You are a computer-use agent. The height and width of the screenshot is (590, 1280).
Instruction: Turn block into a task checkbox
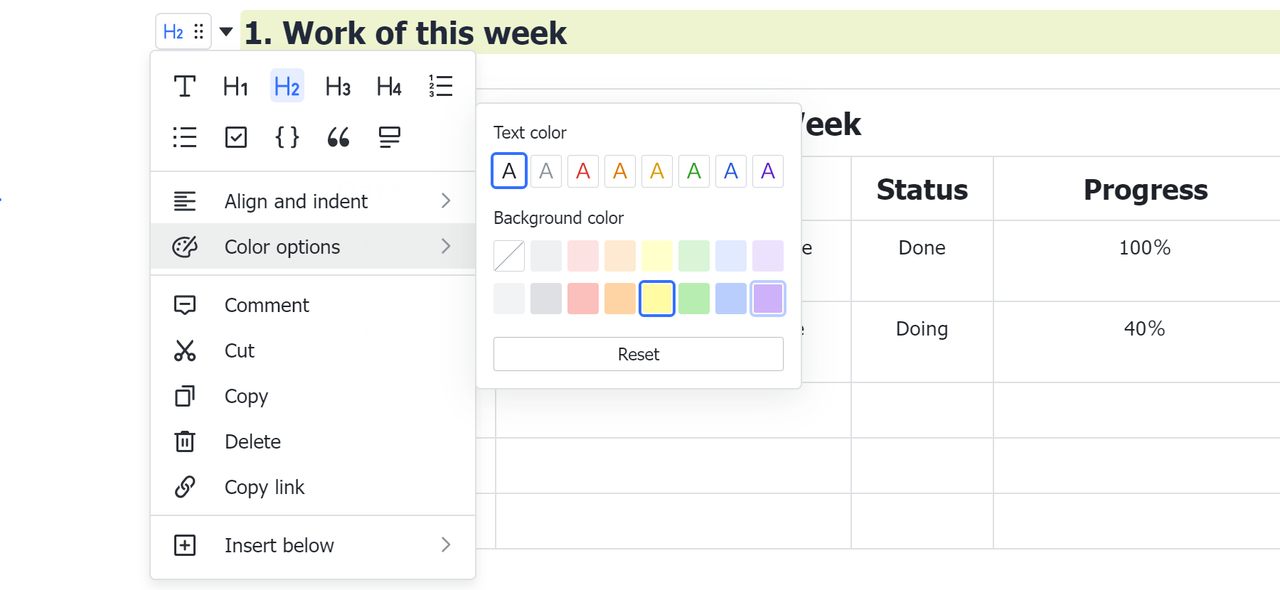[x=236, y=137]
